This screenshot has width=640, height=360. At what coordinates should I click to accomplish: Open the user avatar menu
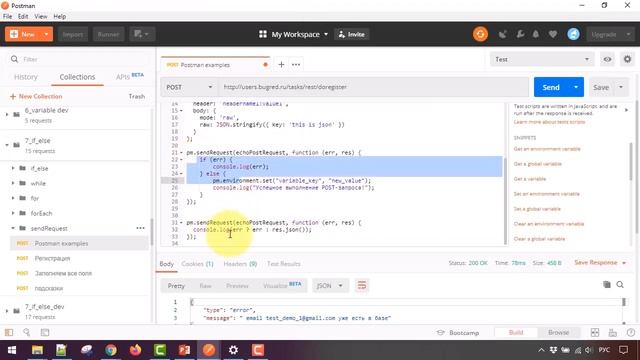573,34
